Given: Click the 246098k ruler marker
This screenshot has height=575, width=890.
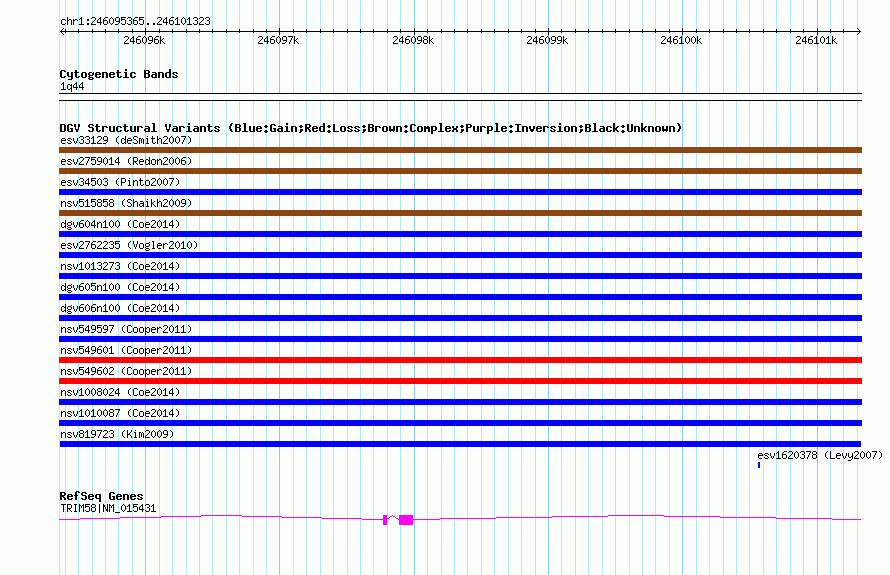Looking at the screenshot, I should 413,40.
